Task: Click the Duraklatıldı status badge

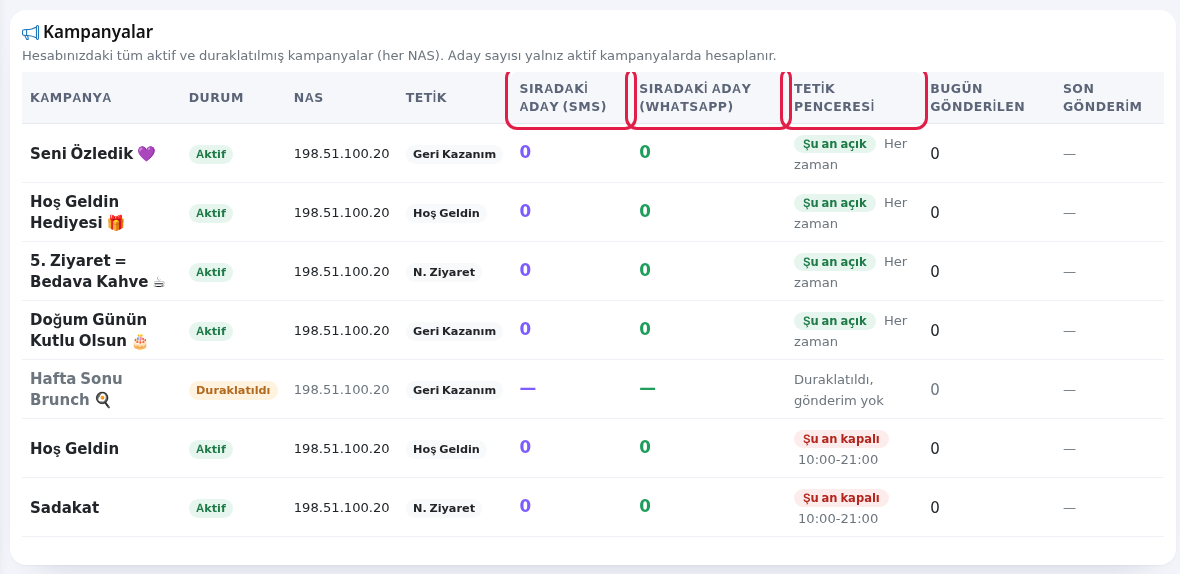Action: [x=233, y=390]
